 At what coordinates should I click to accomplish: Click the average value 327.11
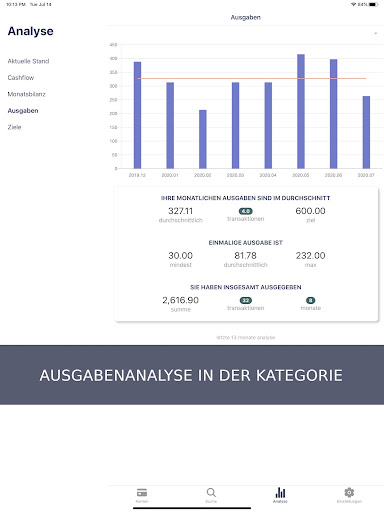click(180, 211)
